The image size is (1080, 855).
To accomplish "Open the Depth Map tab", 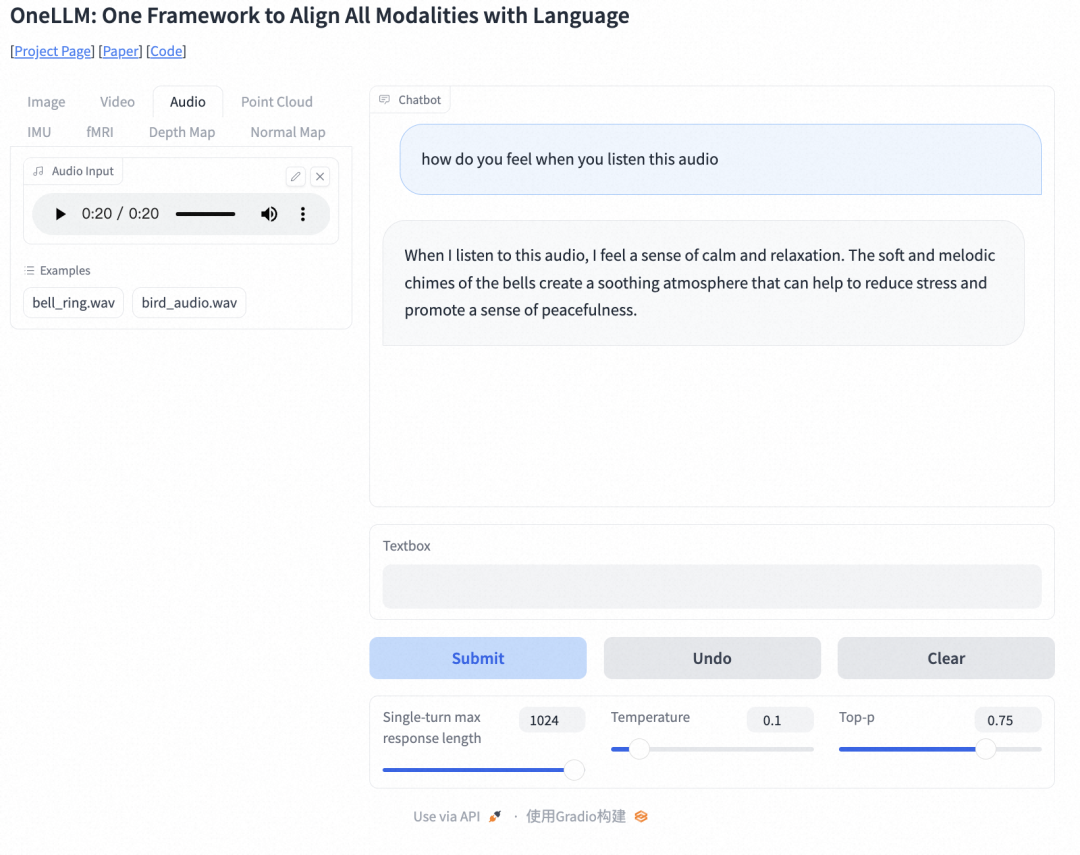I will coord(182,132).
